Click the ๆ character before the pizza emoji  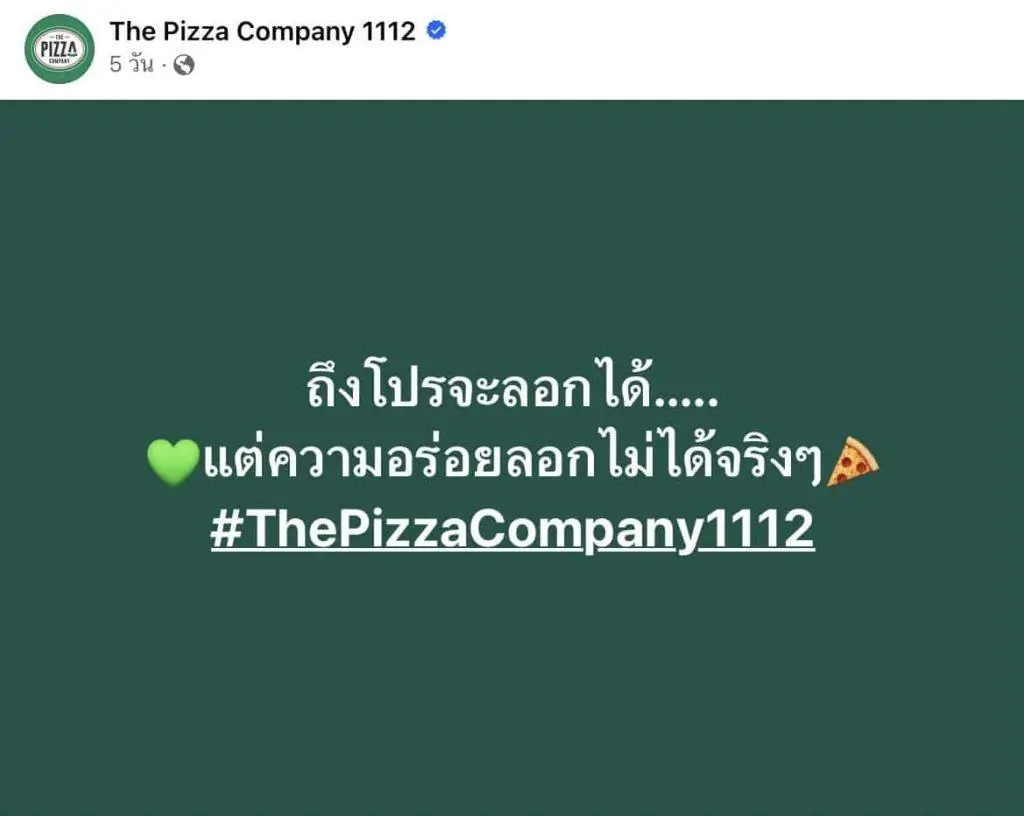pyautogui.click(x=810, y=462)
